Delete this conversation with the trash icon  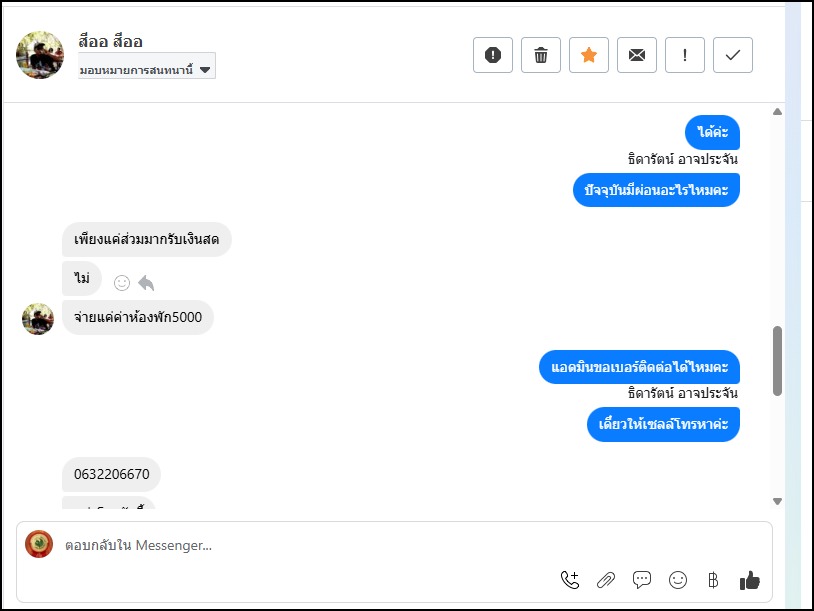tap(541, 55)
